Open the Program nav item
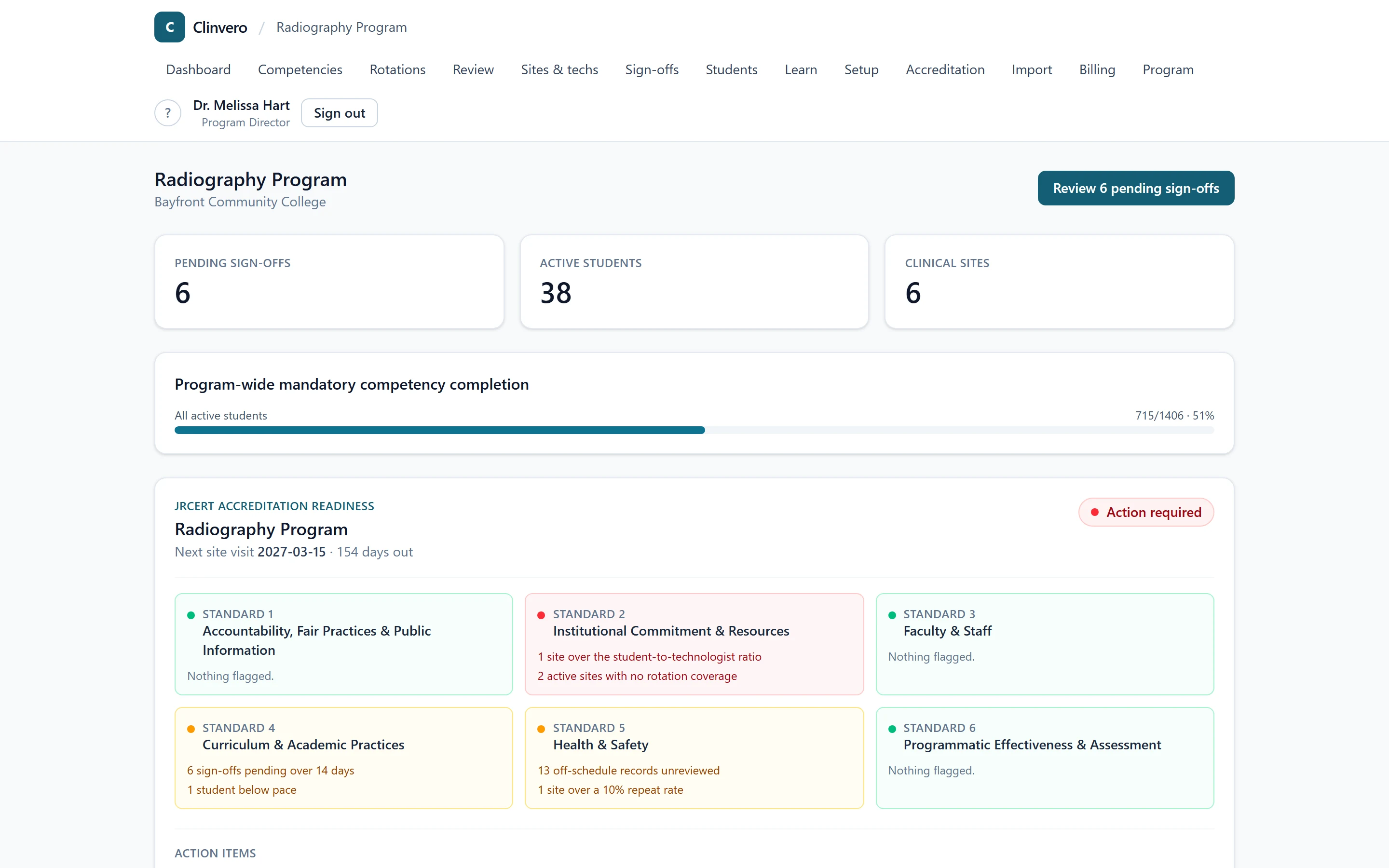 (1168, 69)
